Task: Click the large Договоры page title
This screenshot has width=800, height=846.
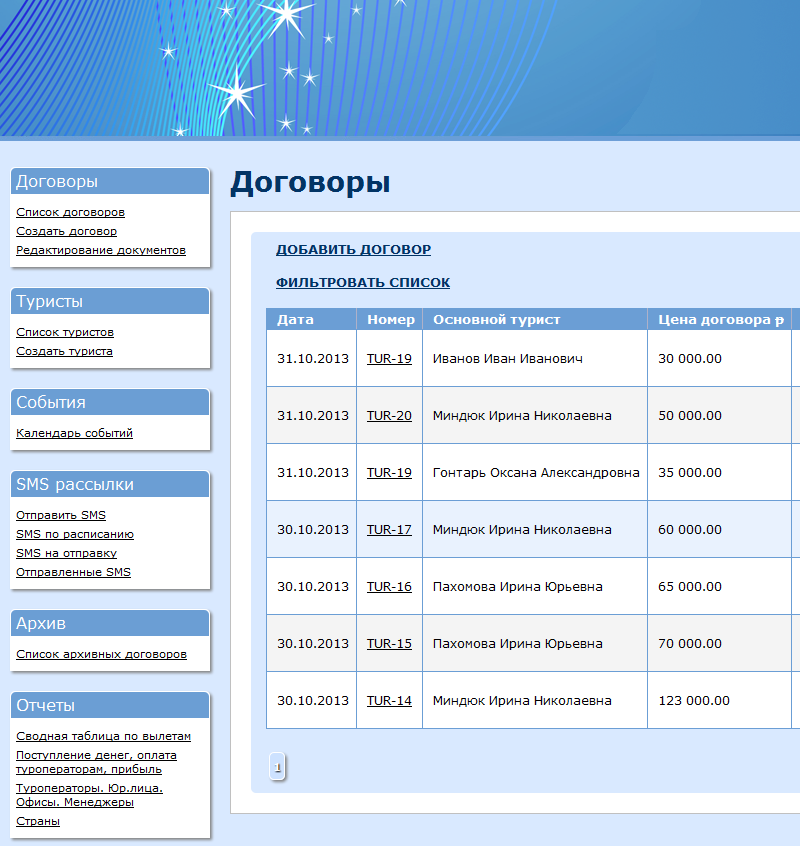Action: [x=310, y=182]
